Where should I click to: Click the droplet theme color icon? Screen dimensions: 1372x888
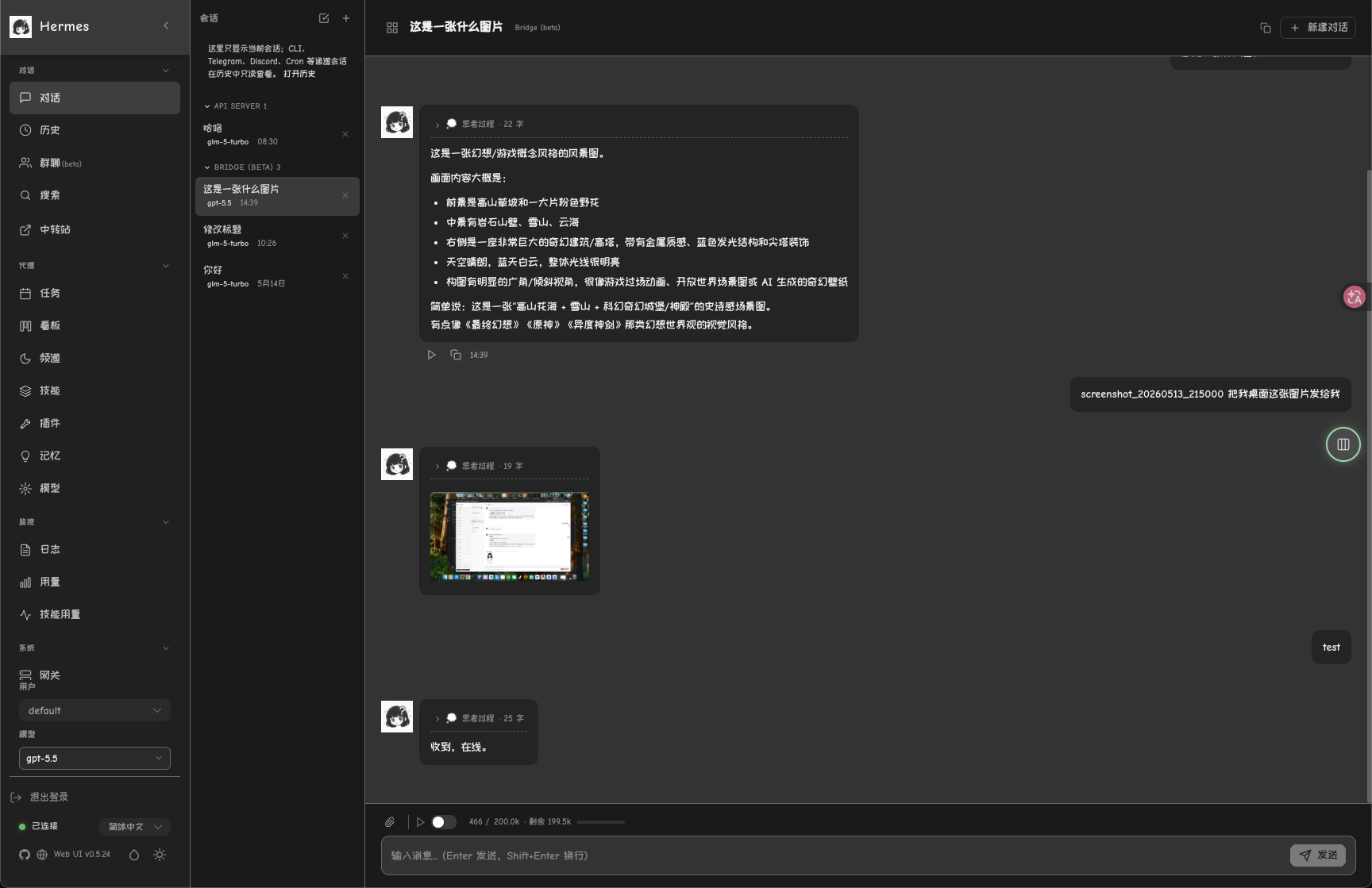pyautogui.click(x=134, y=855)
